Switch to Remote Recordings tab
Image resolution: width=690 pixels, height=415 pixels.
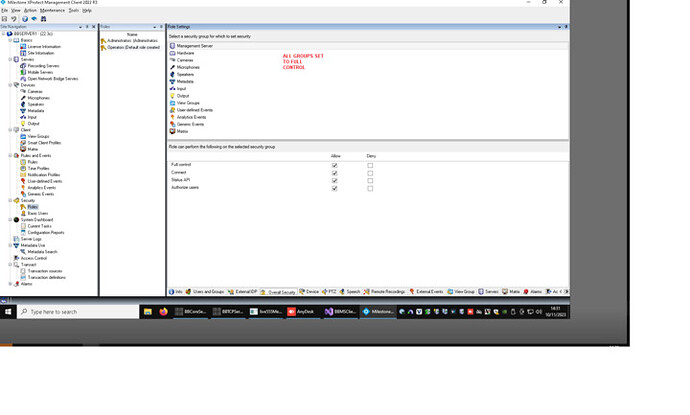point(384,292)
